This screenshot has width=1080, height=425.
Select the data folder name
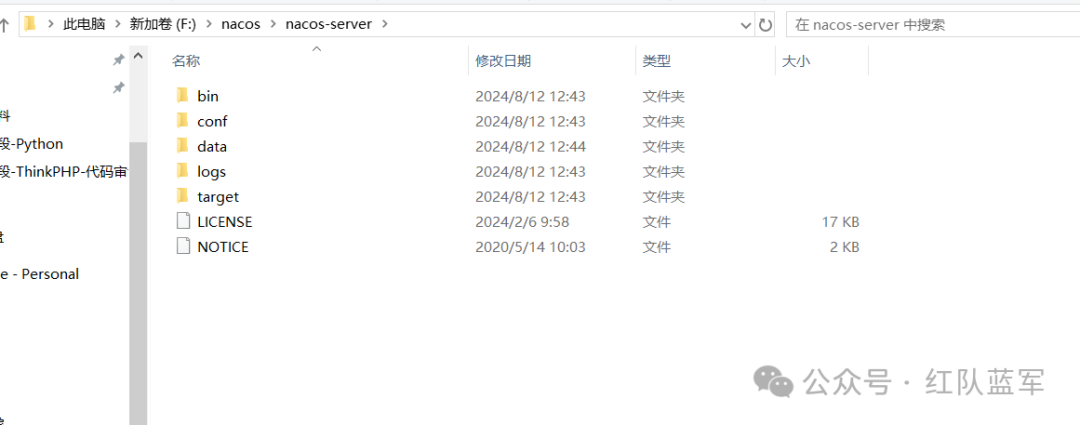click(x=212, y=146)
